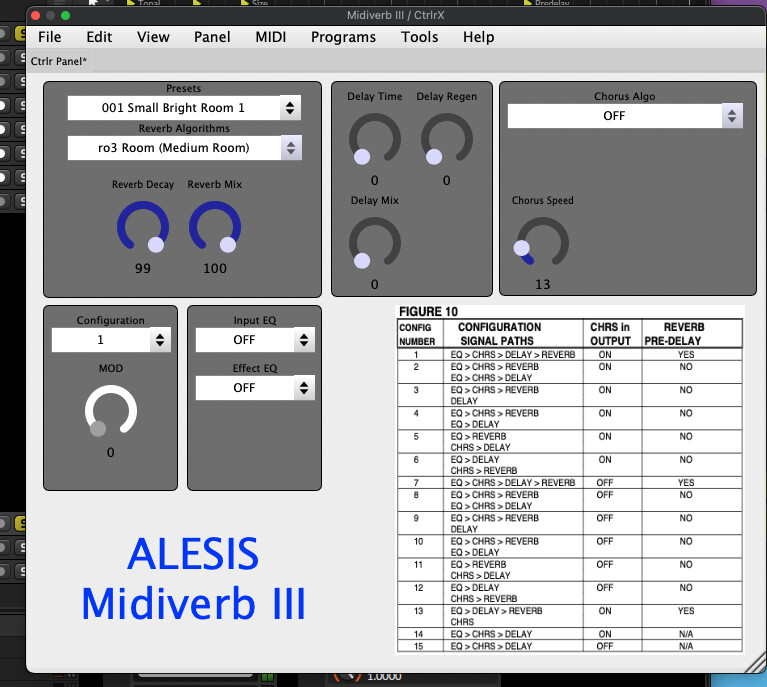Open Reverb Algorithms dropdown showing ro3 Room
Viewport: 767px width, 687px height.
184,148
